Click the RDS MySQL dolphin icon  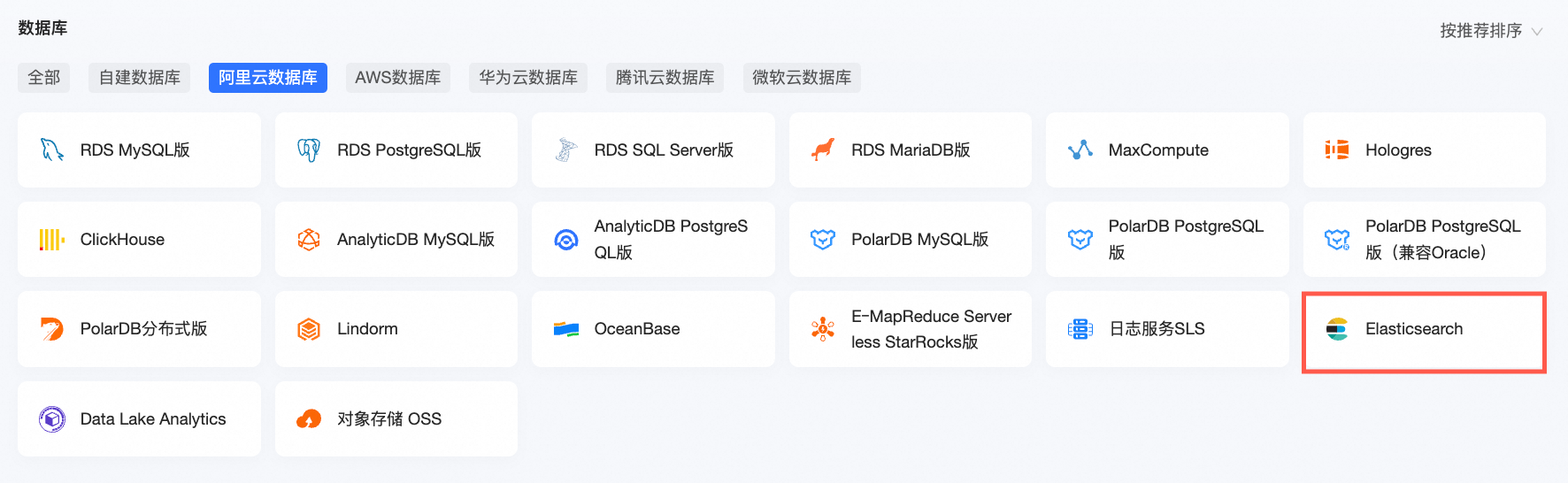[52, 149]
